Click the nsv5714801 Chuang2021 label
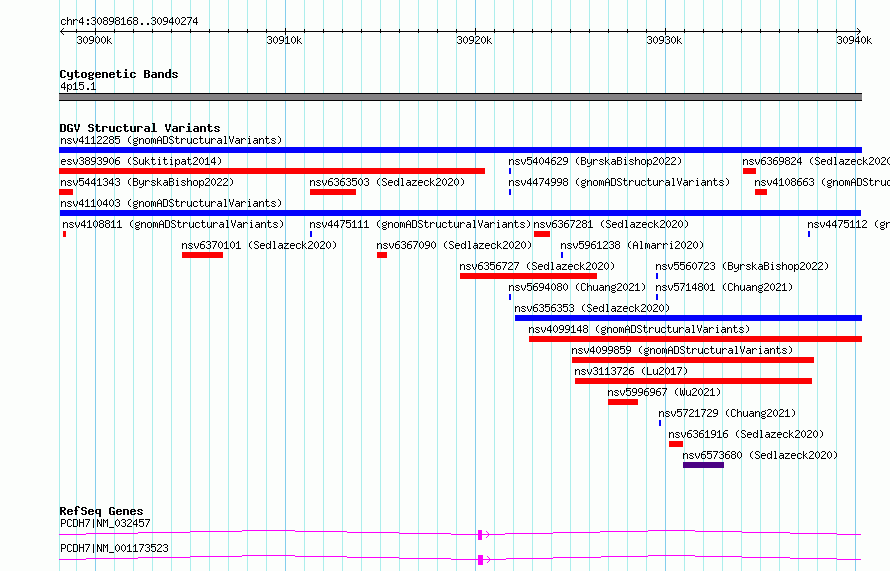890x571 pixels. (x=724, y=287)
